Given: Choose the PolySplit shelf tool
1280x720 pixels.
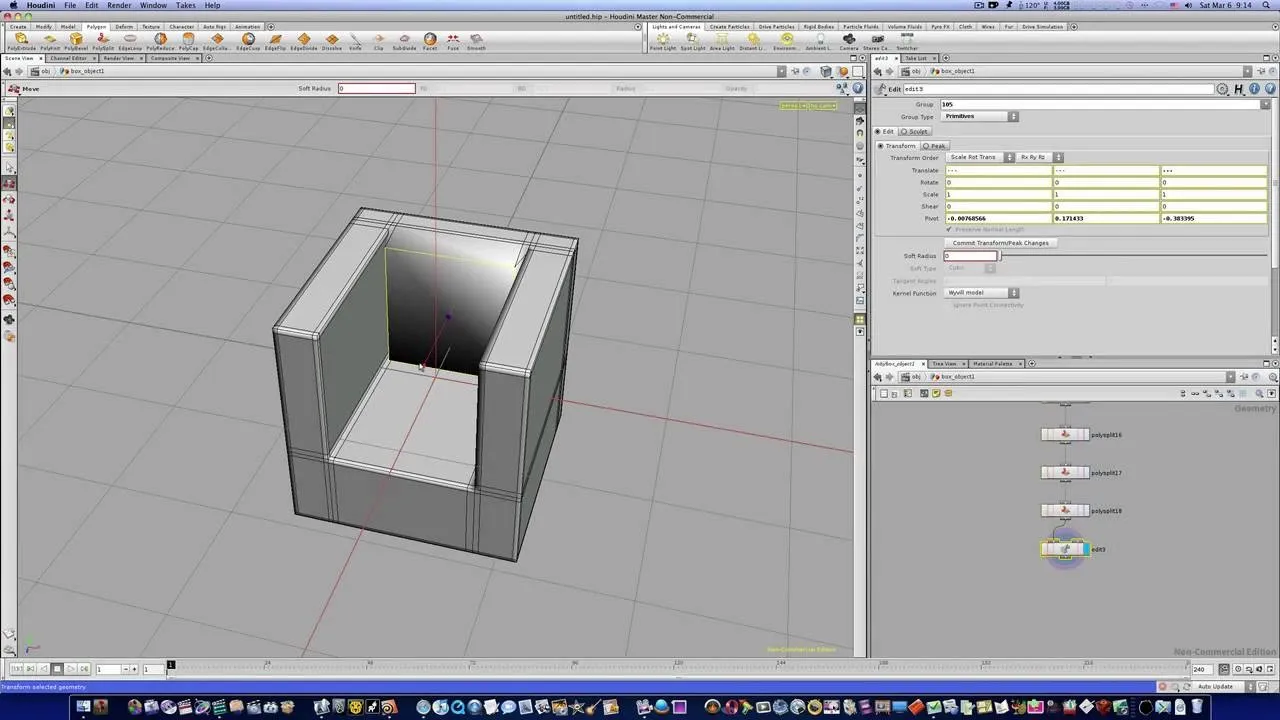Looking at the screenshot, I should pos(103,41).
